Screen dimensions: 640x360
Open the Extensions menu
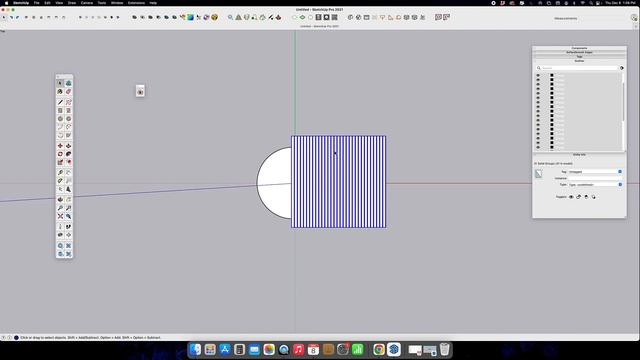(x=136, y=3)
